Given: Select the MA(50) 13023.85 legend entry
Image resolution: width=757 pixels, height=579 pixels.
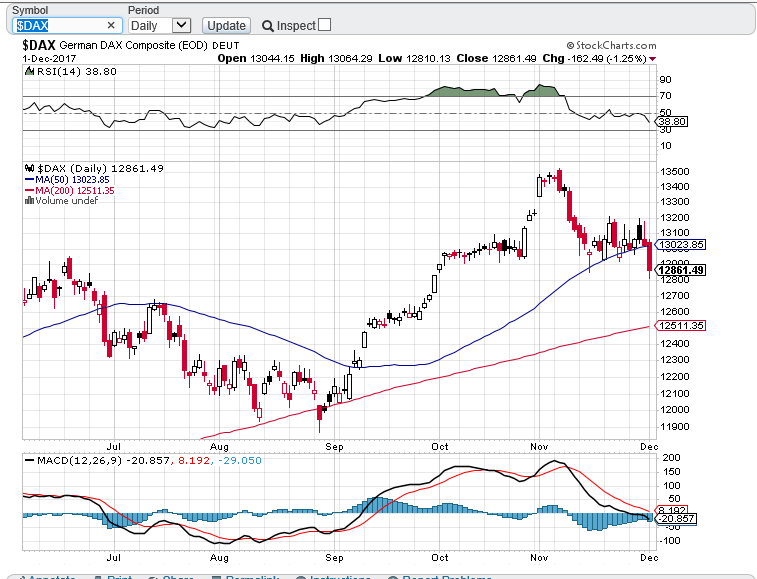Looking at the screenshot, I should click(67, 180).
